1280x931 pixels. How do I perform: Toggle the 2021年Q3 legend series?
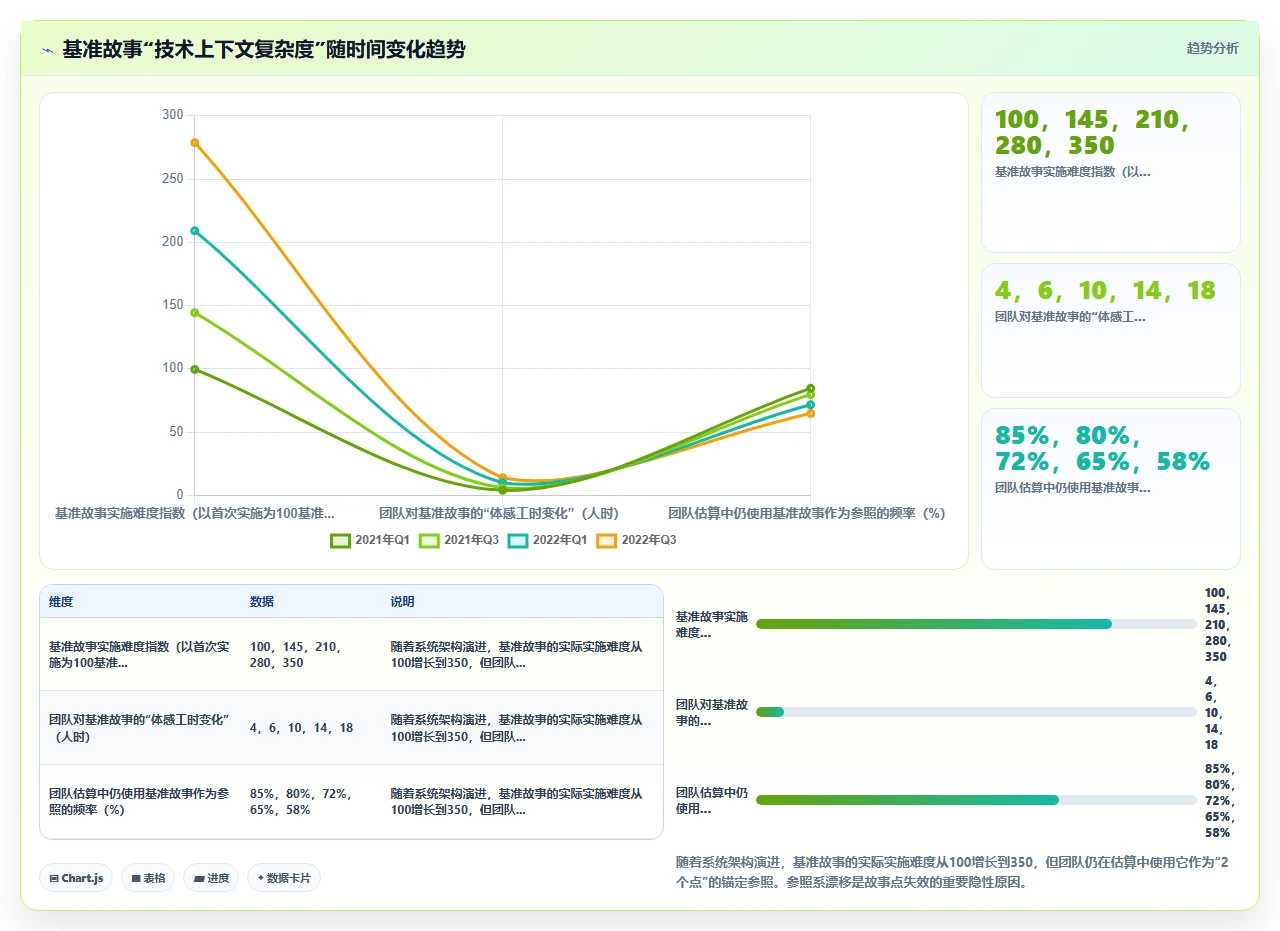[x=458, y=540]
